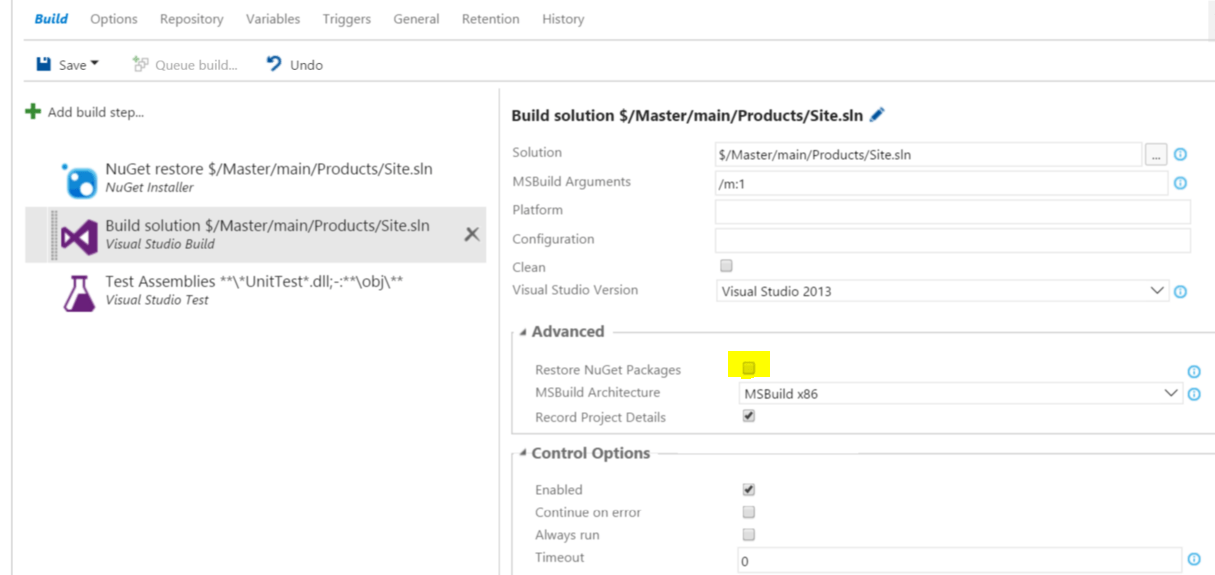Click into the MSBuild Arguments field
Screen dimensions: 1215x575
click(941, 184)
